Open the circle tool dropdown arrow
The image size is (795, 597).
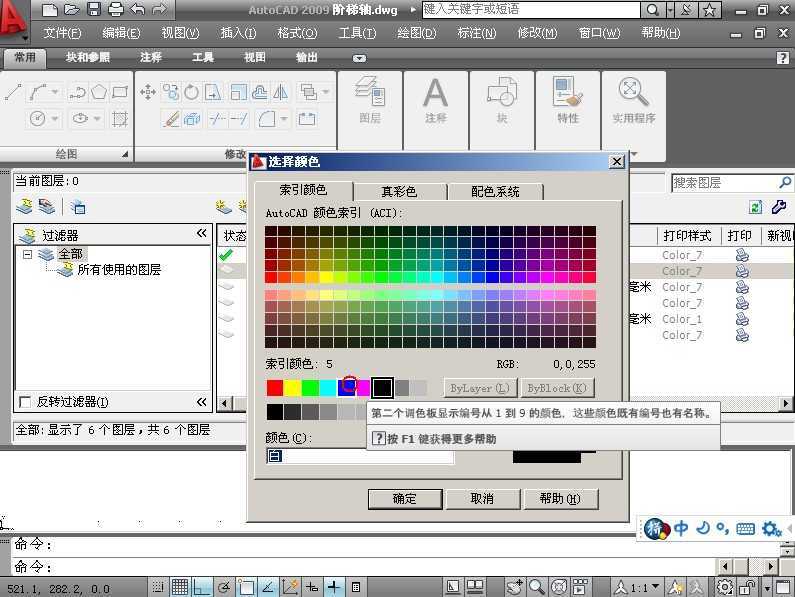point(55,119)
